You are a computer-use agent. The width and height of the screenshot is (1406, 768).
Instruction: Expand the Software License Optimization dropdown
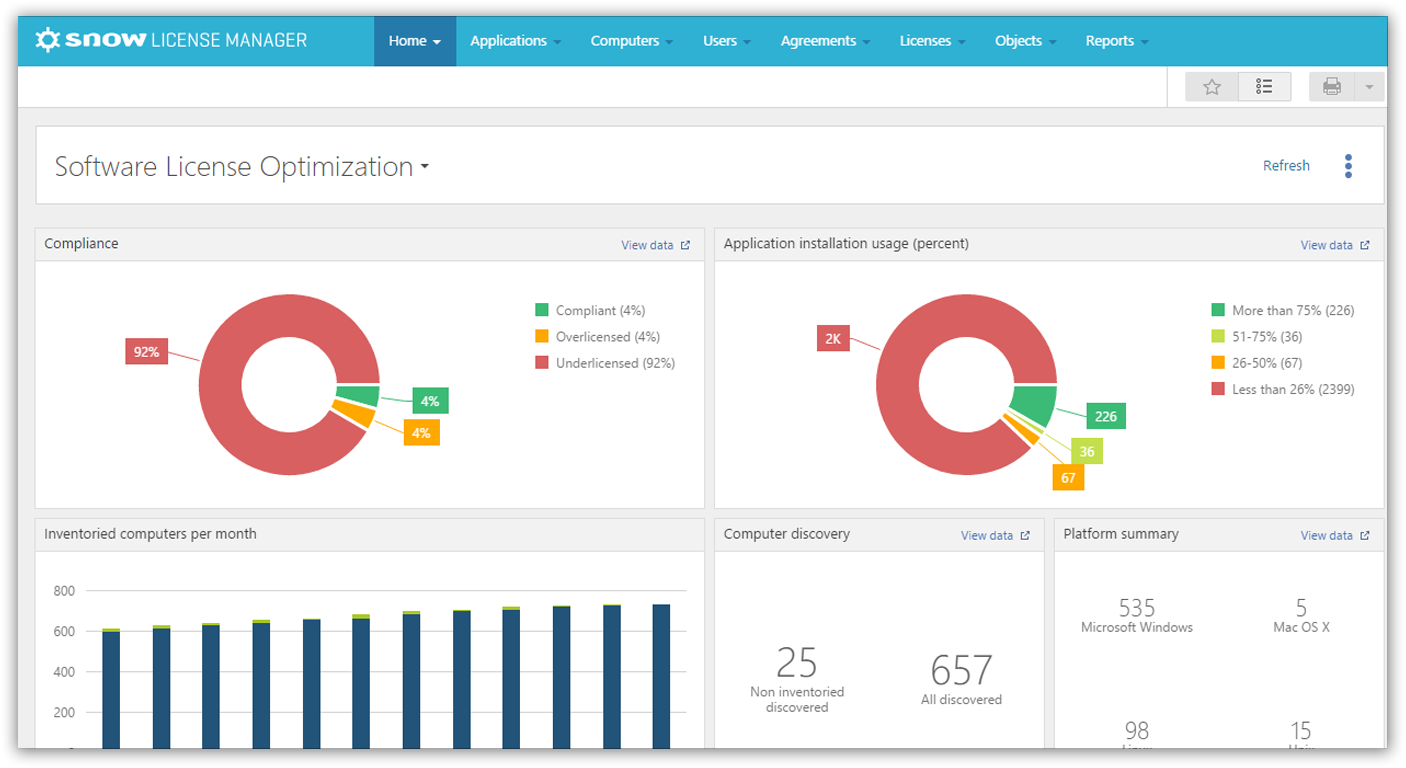click(x=242, y=167)
